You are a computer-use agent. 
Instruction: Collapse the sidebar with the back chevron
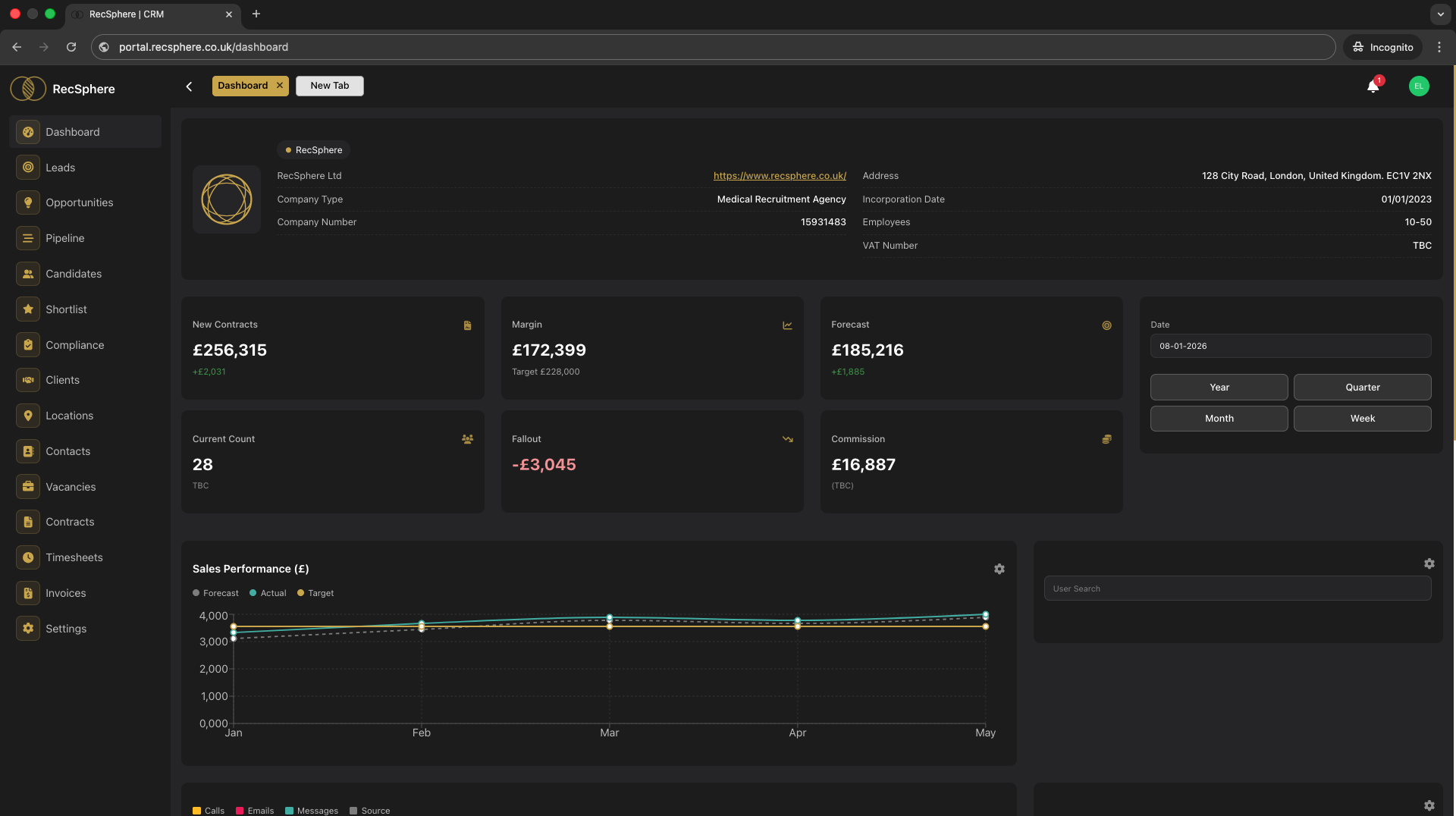coord(190,86)
